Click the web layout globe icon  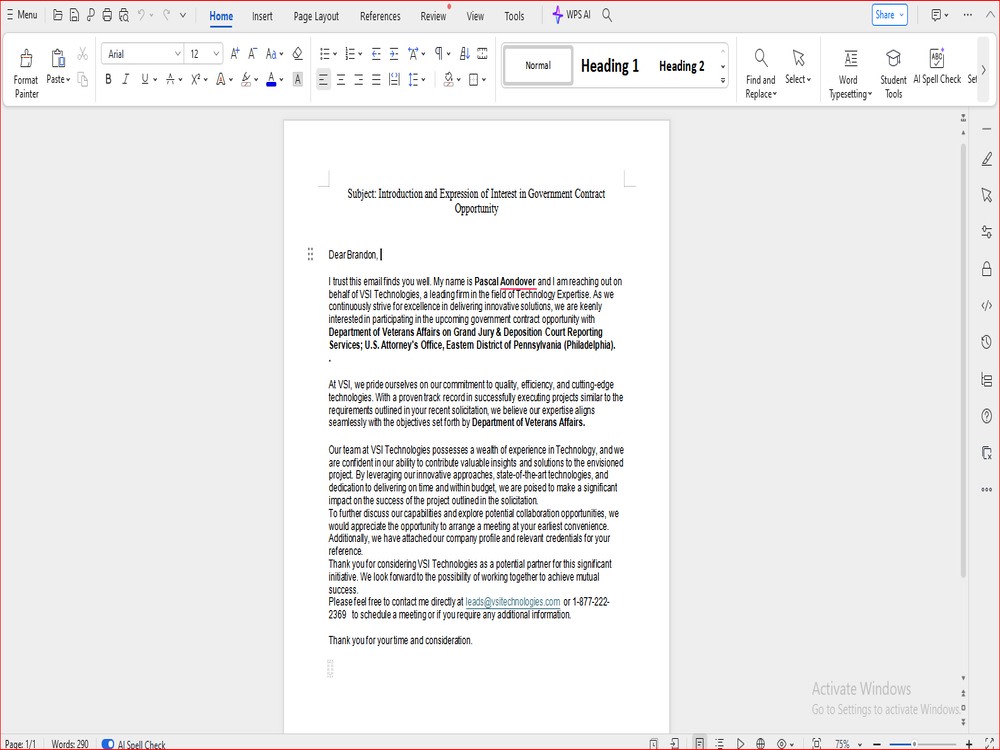click(760, 744)
